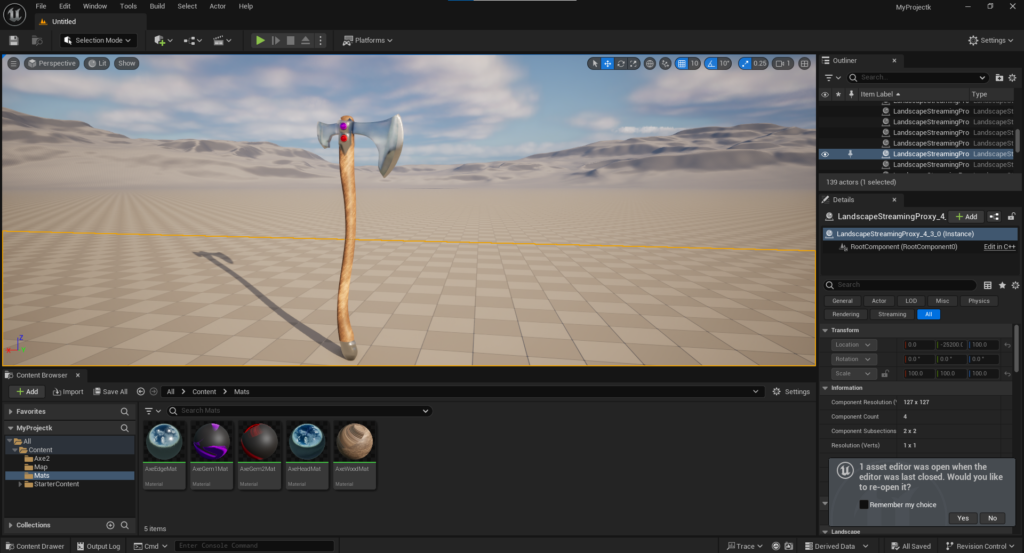Click the Save current level icon
1024x553 pixels.
coord(14,40)
